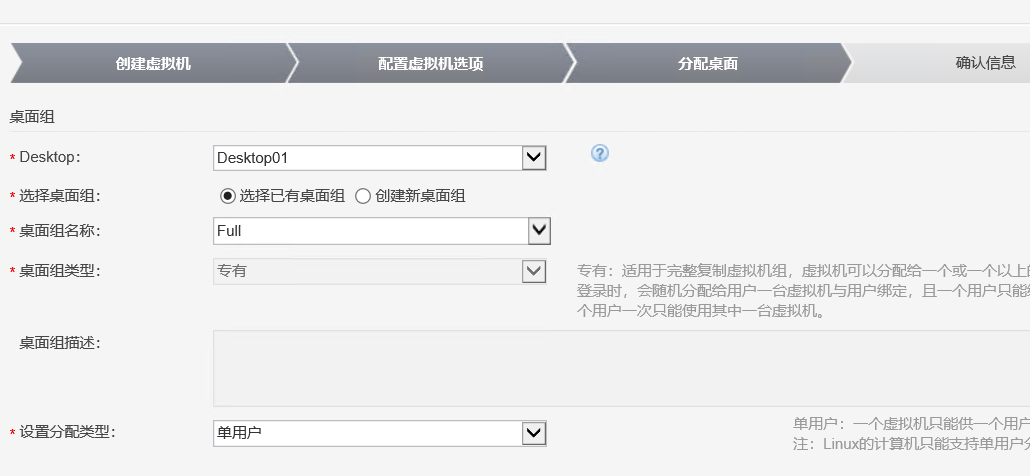Image resolution: width=1030 pixels, height=476 pixels.
Task: Select the 创建新桌面组 radio button
Action: pyautogui.click(x=363, y=196)
